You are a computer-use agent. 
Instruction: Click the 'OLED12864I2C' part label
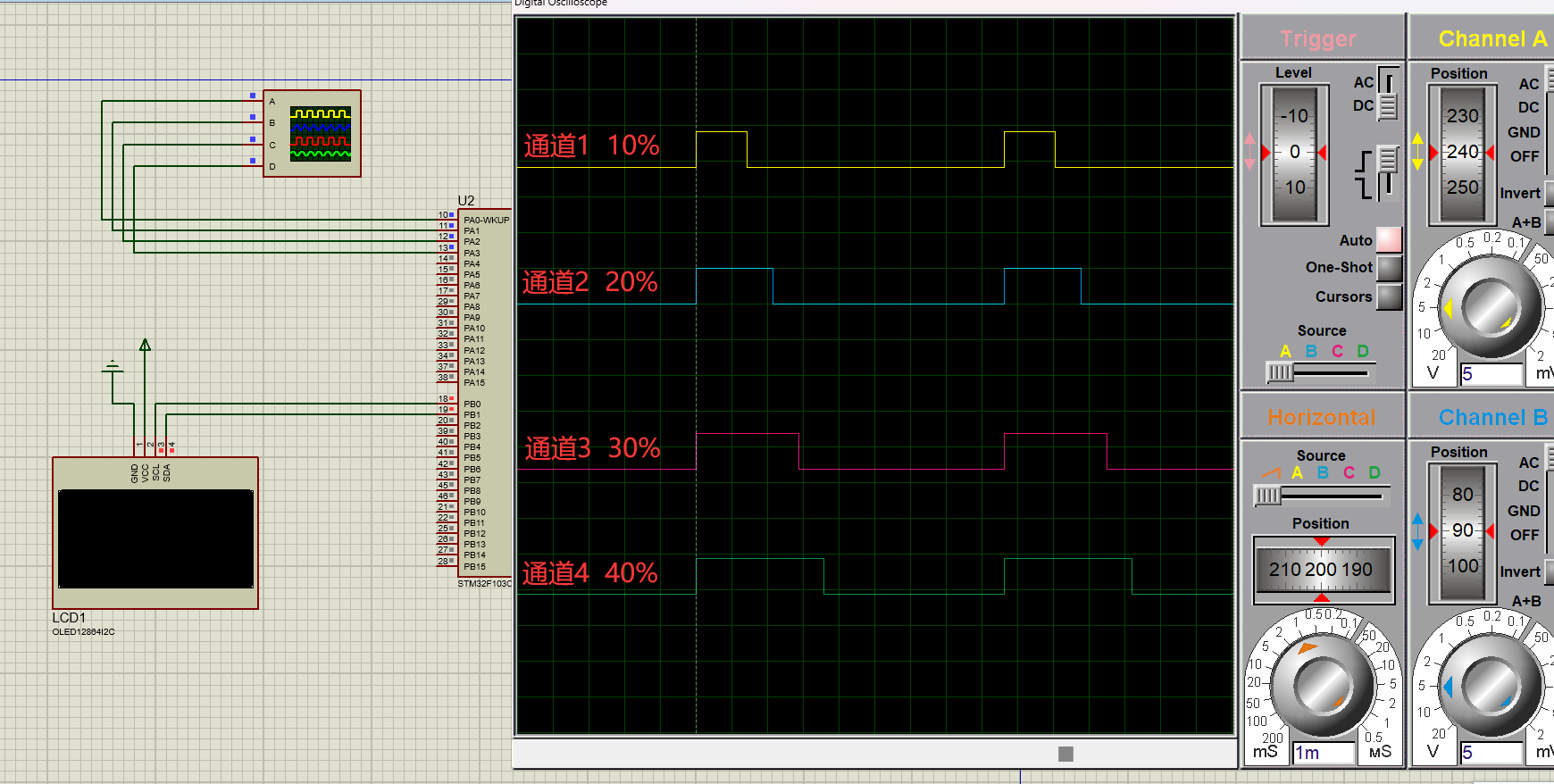pos(83,631)
